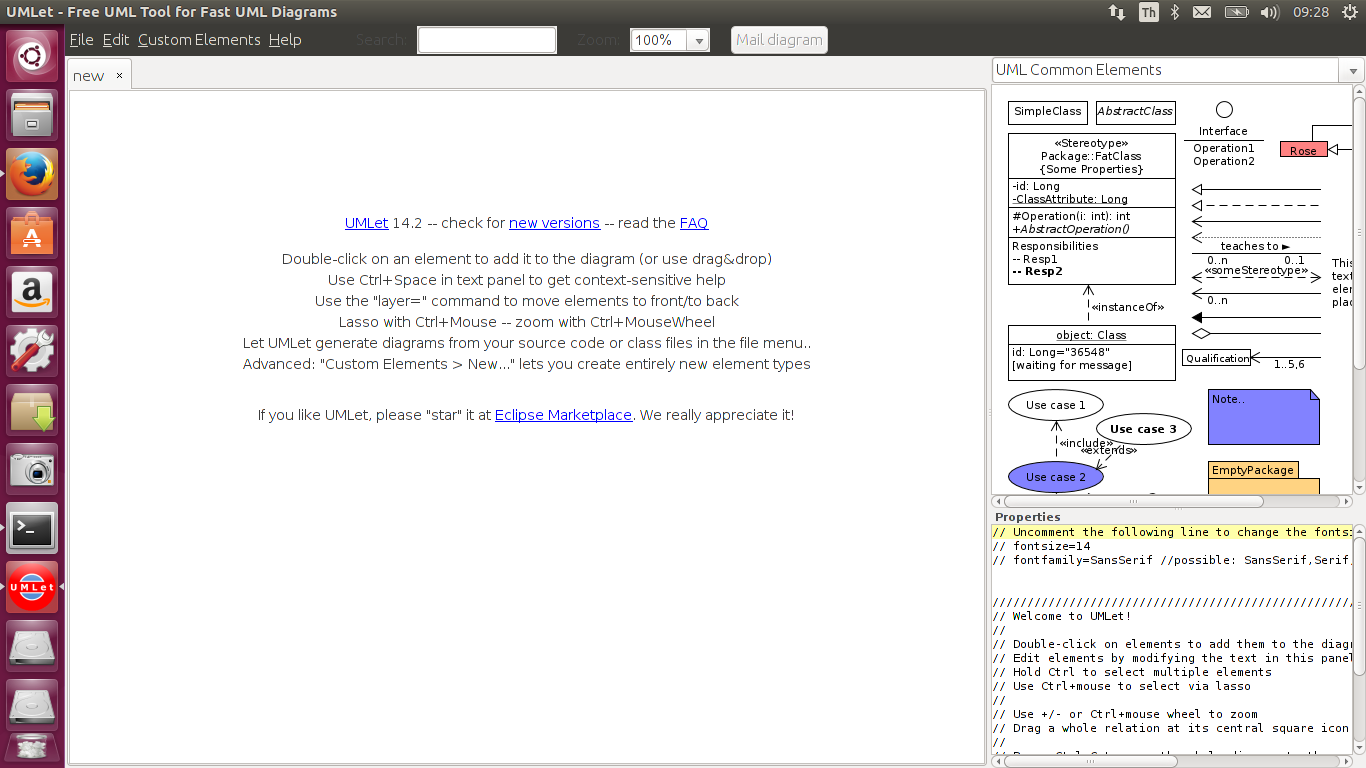Select the red Rose class element
The height and width of the screenshot is (768, 1366).
(1303, 150)
